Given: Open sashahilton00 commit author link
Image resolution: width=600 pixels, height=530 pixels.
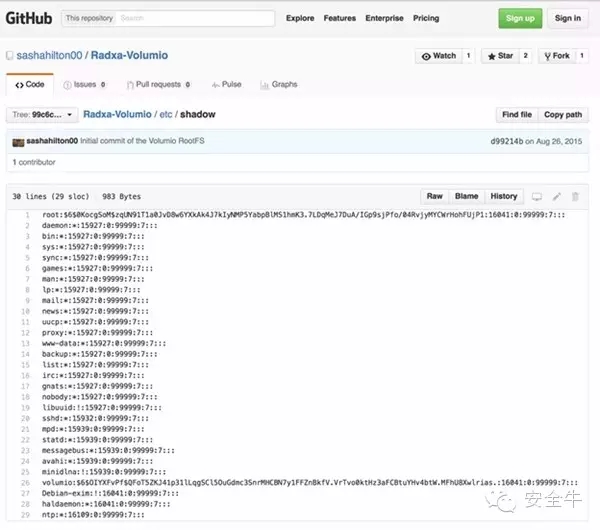Looking at the screenshot, I should pos(52,141).
